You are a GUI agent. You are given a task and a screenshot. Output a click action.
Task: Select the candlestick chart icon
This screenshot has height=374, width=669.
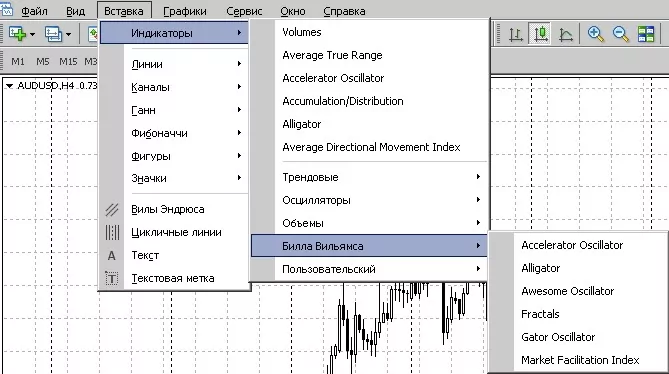coord(541,34)
